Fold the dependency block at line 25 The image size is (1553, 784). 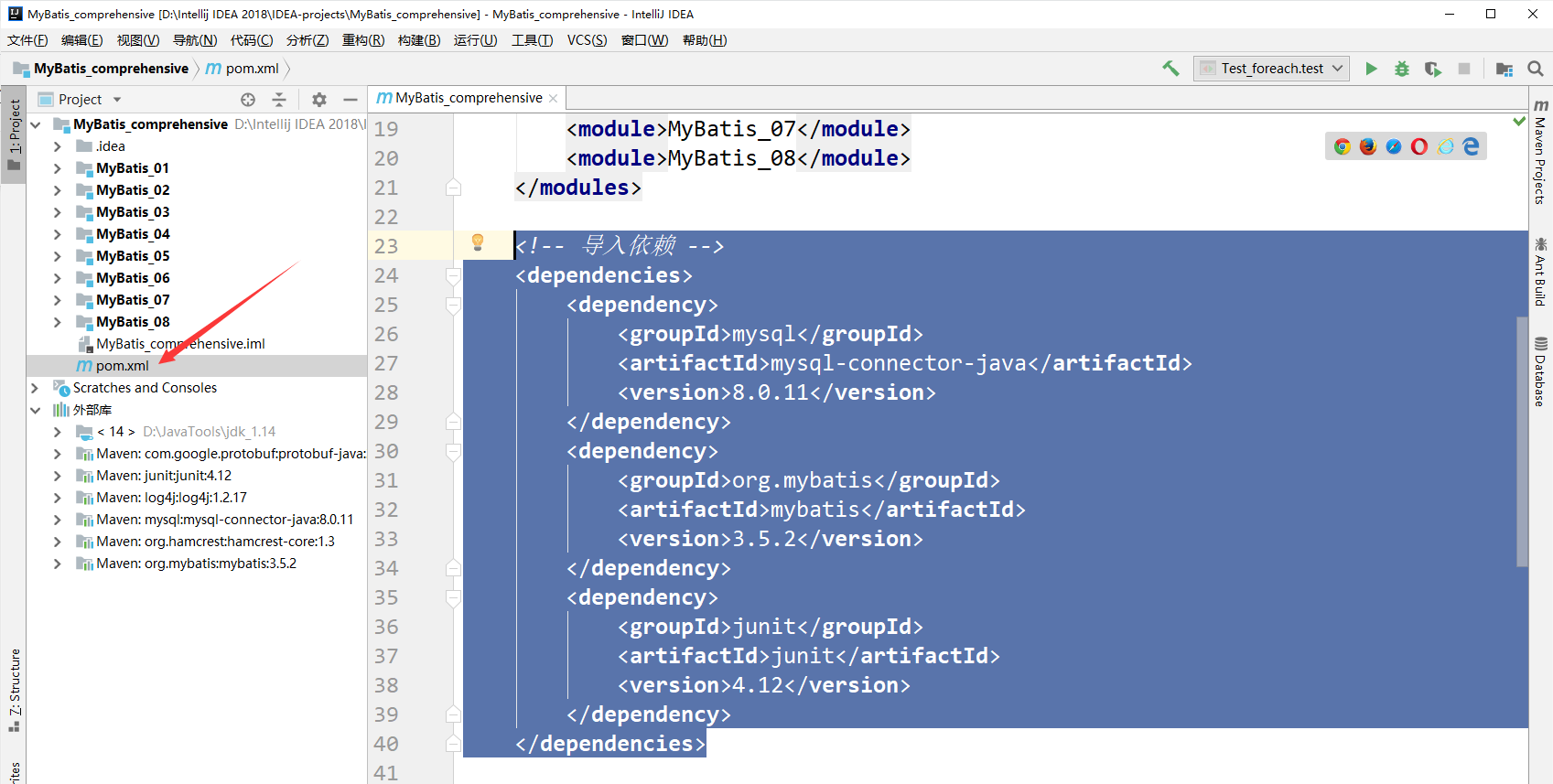coord(453,305)
